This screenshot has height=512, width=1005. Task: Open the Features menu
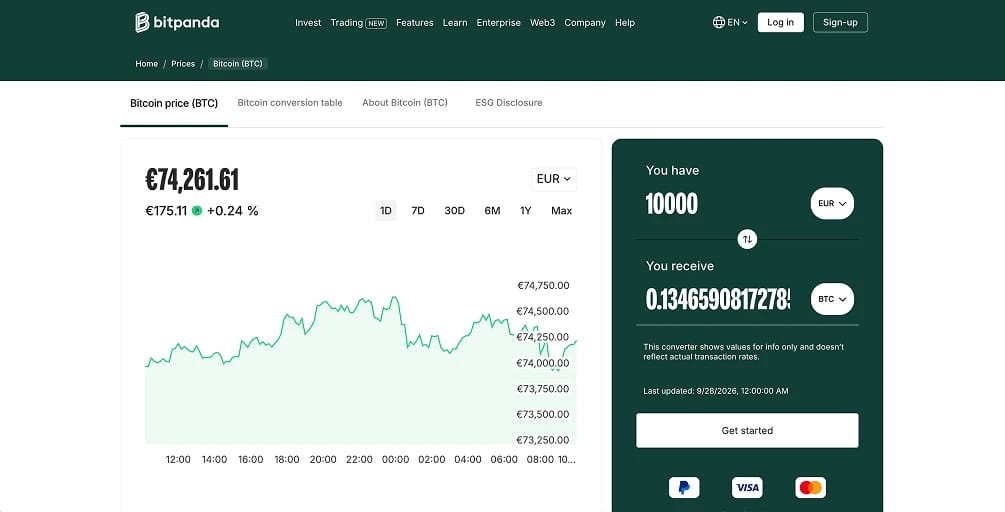pyautogui.click(x=415, y=22)
